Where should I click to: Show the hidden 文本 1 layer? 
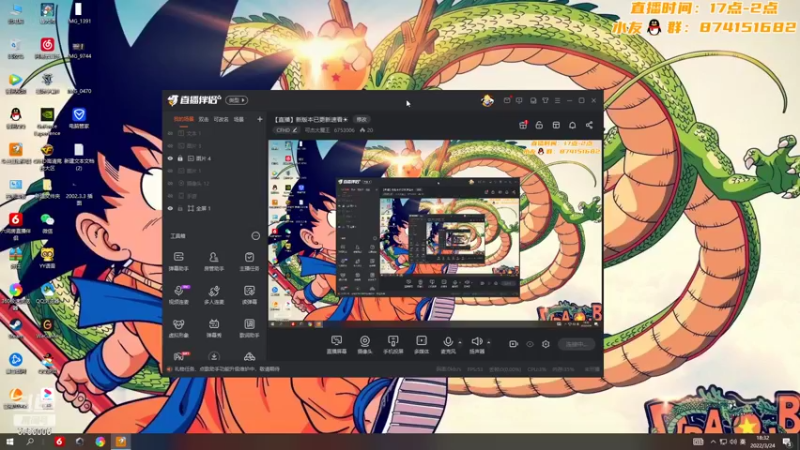pos(170,133)
